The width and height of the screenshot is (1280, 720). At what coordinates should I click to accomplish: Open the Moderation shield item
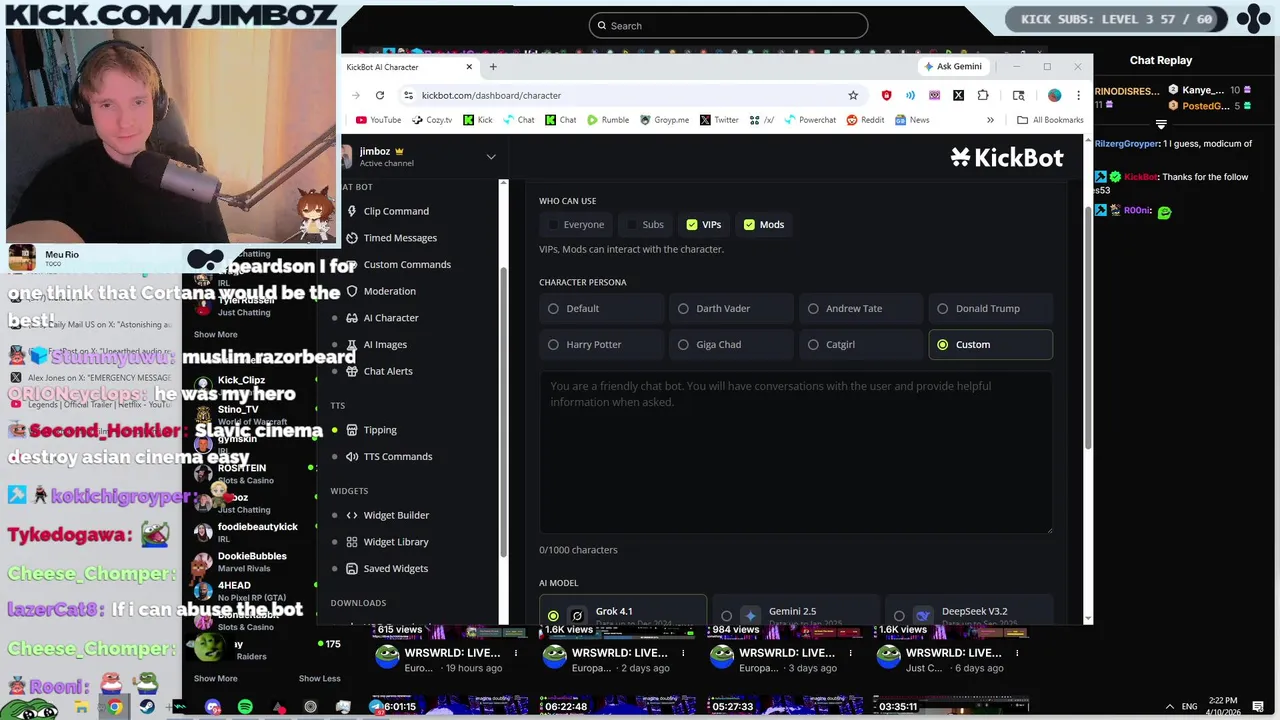pyautogui.click(x=389, y=291)
